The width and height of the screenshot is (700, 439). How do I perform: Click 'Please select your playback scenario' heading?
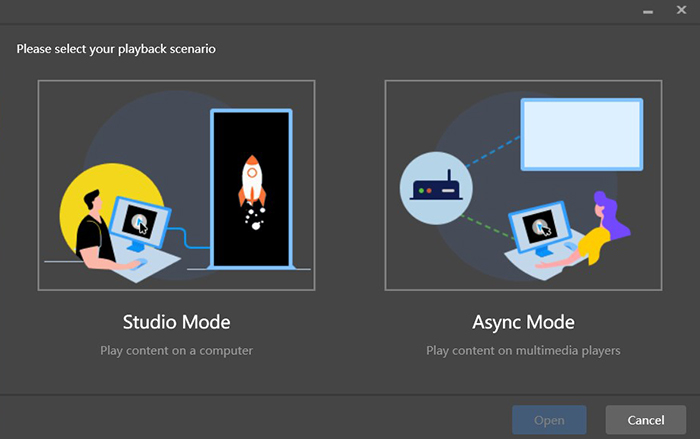116,49
